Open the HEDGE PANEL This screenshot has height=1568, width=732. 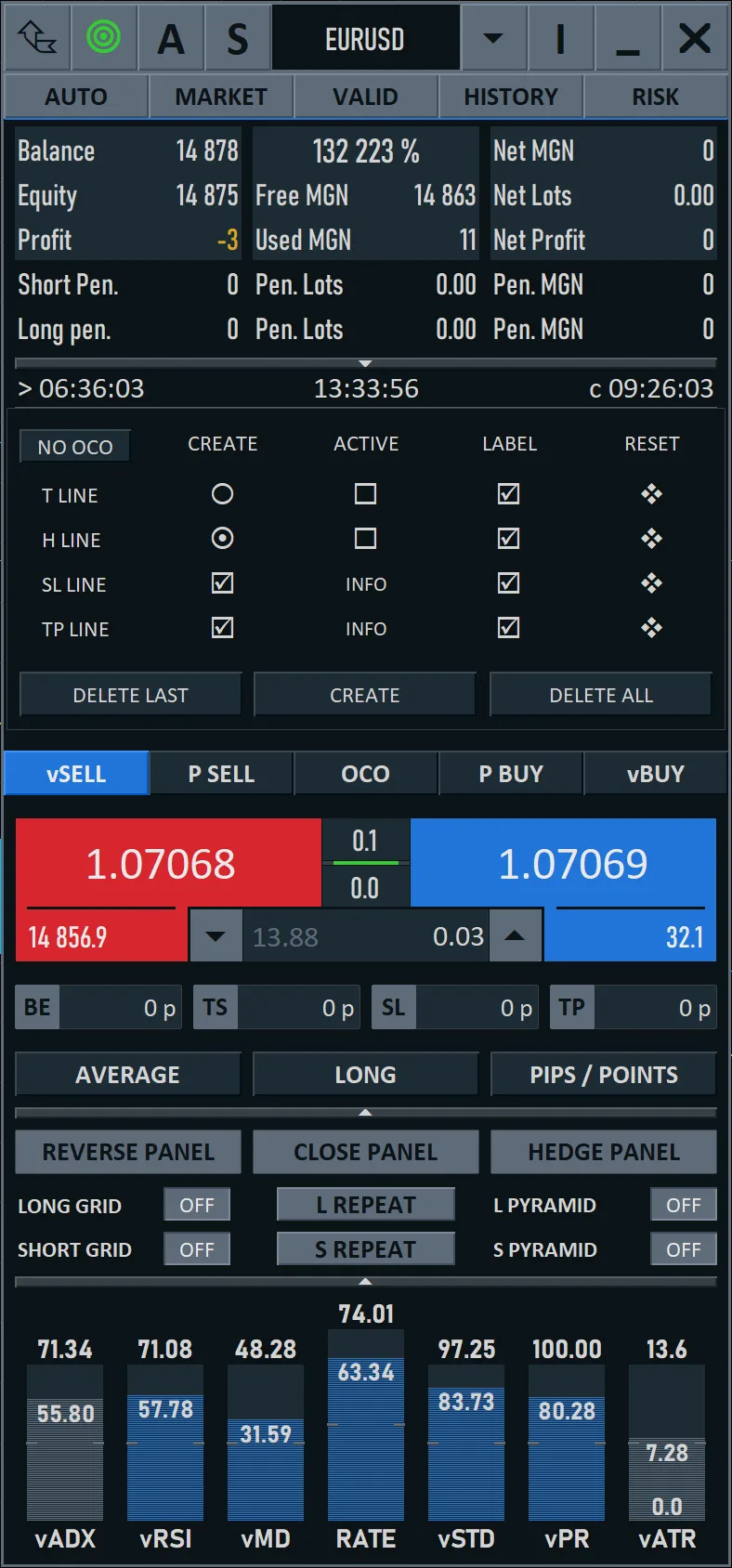(604, 1152)
